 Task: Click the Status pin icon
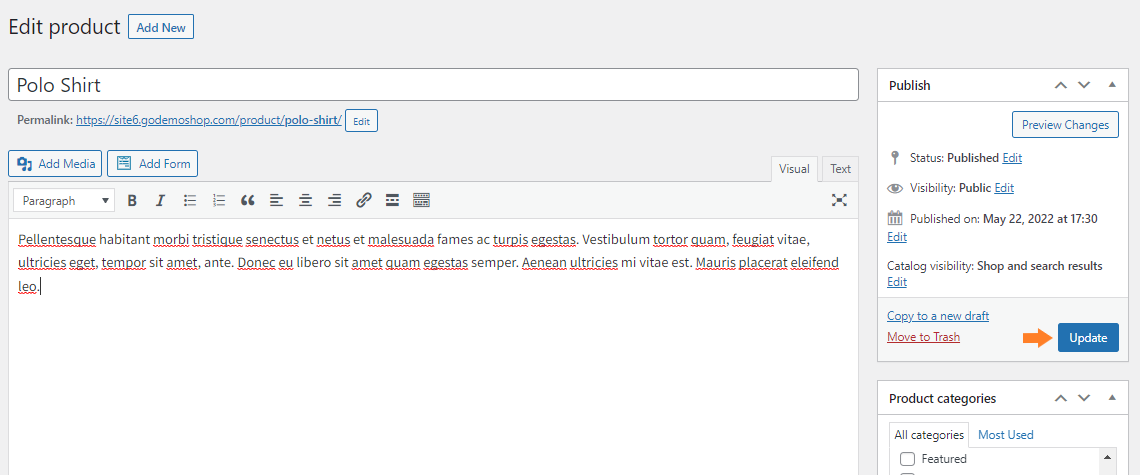[x=895, y=157]
